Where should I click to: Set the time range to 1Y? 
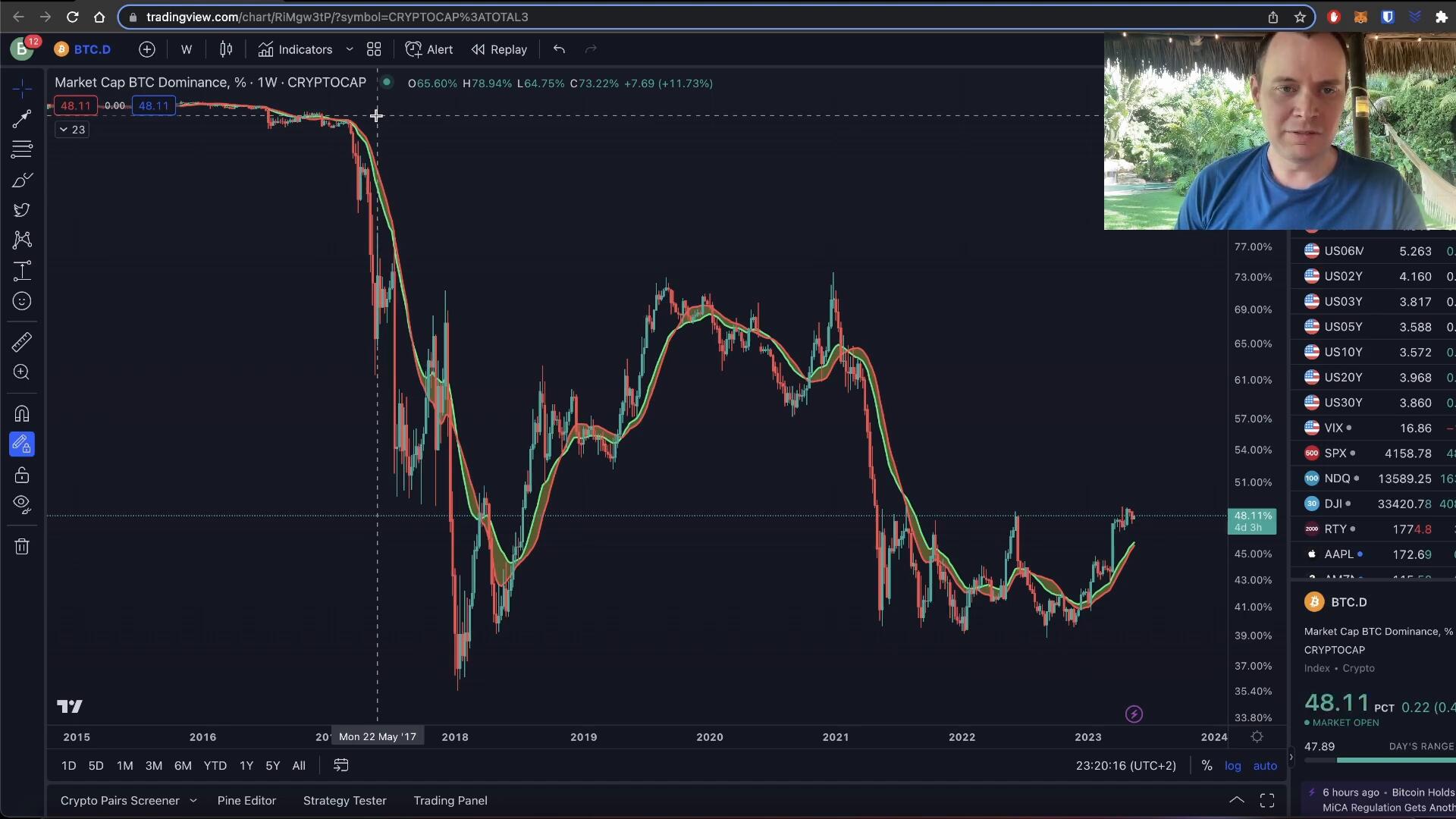[246, 766]
